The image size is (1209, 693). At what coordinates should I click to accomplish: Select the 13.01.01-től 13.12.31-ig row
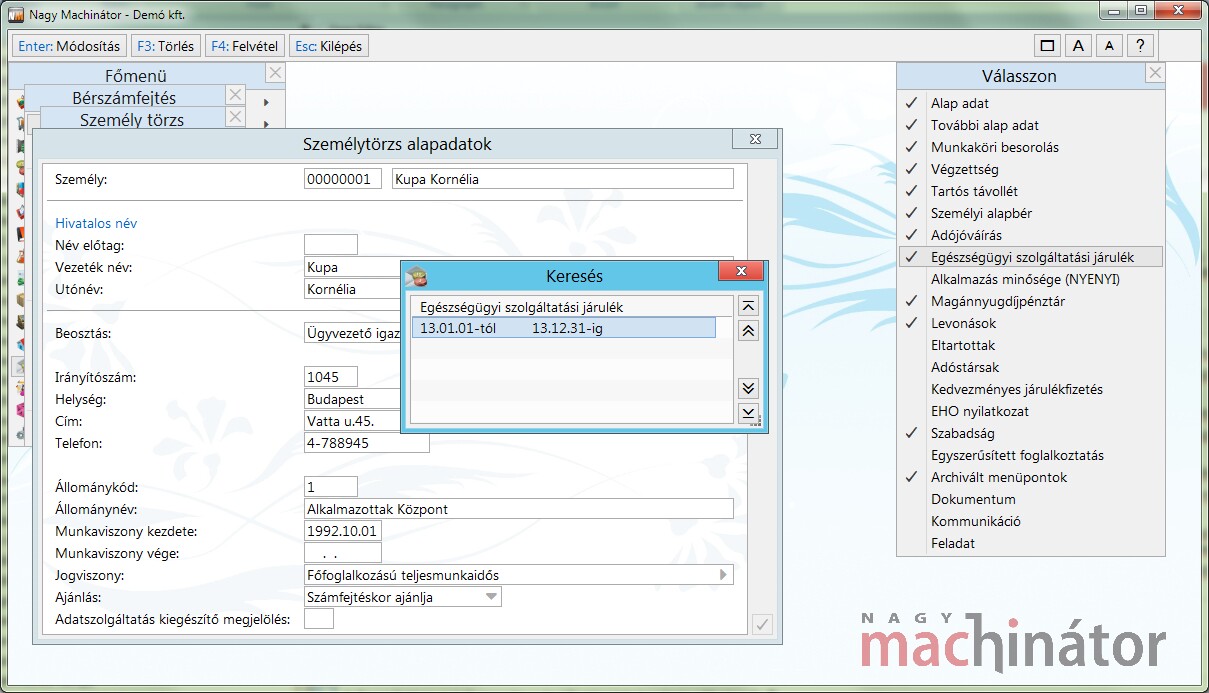(564, 327)
